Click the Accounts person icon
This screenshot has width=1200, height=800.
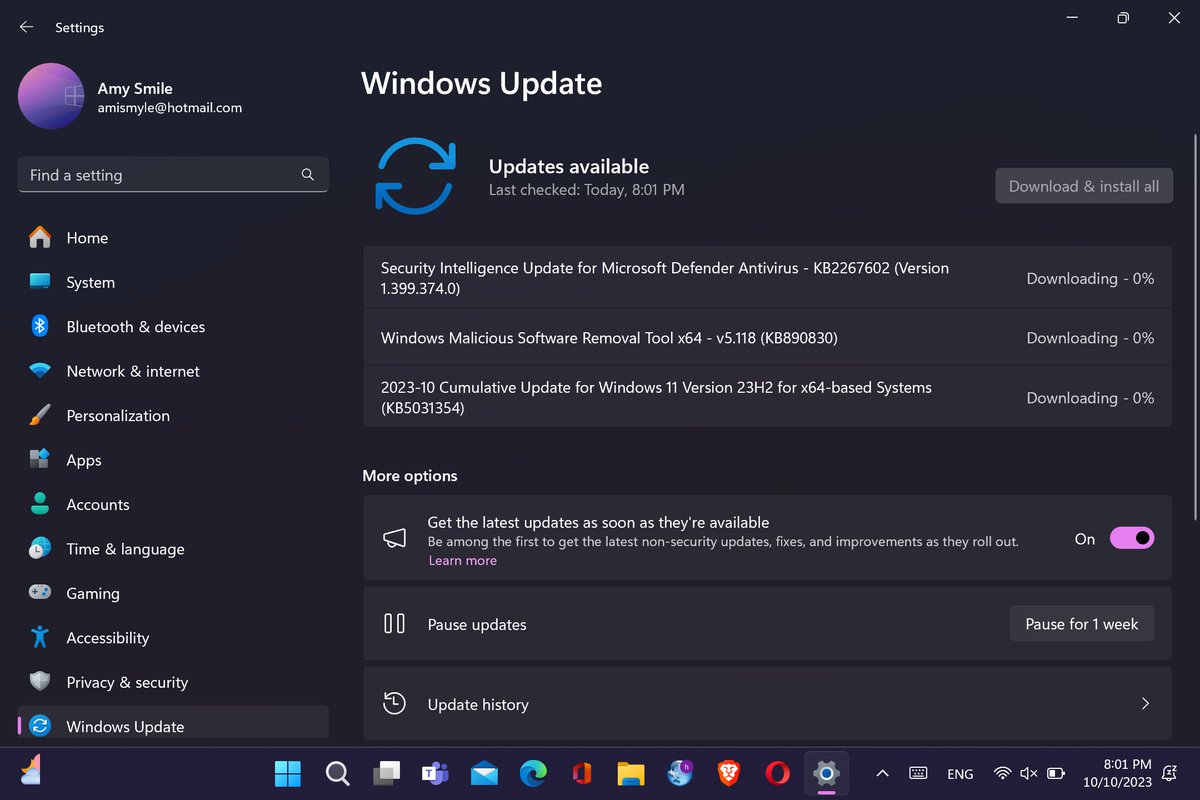[40, 504]
